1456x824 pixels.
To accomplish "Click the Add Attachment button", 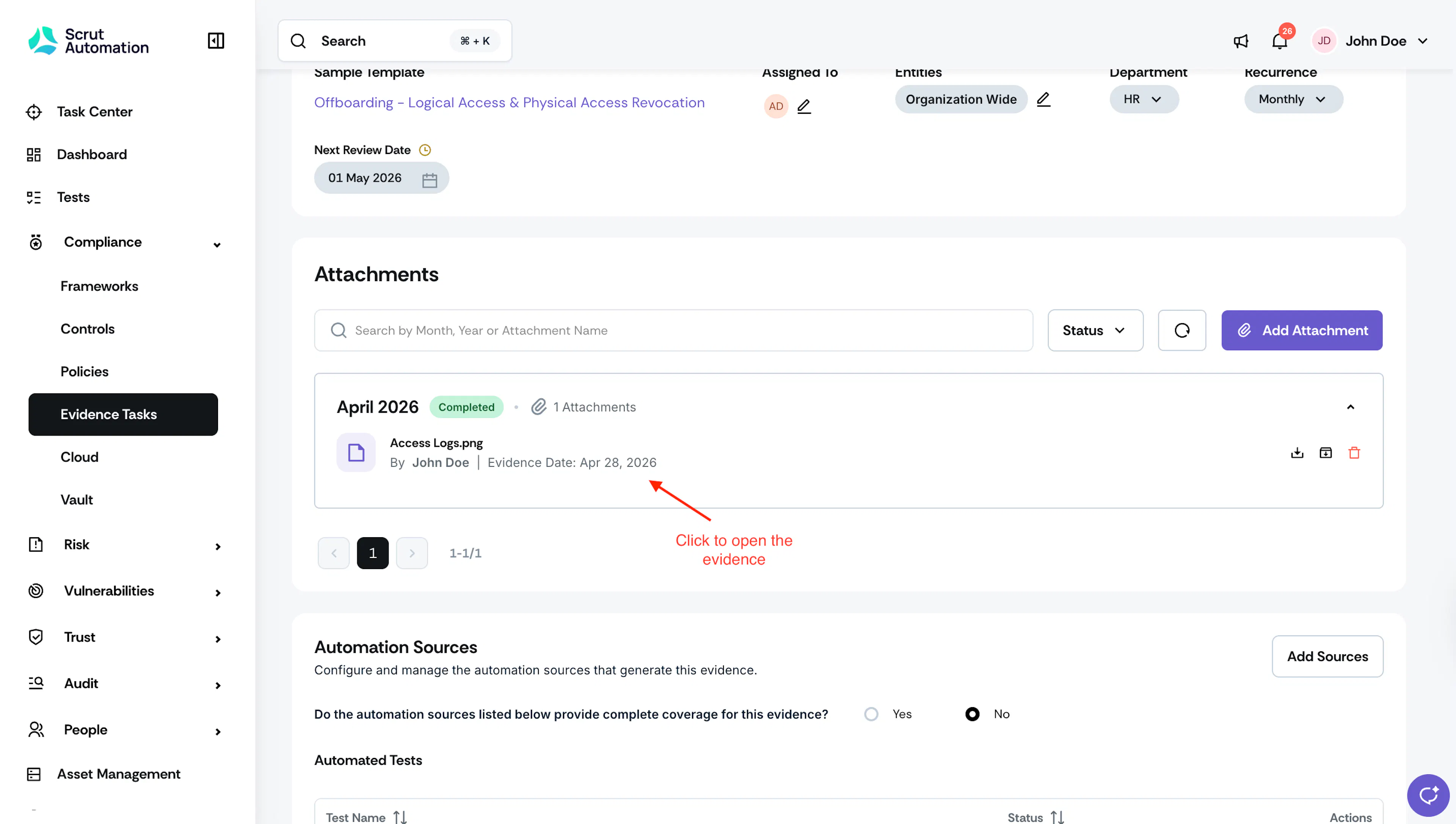I will point(1302,330).
